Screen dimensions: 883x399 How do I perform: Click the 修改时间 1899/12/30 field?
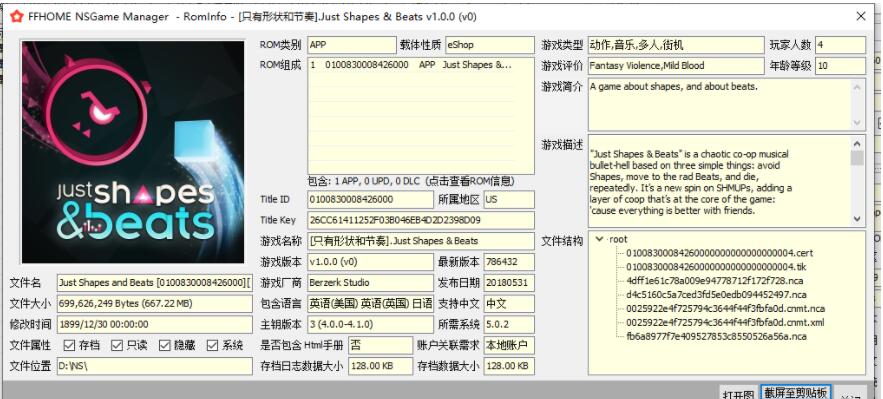(155, 324)
